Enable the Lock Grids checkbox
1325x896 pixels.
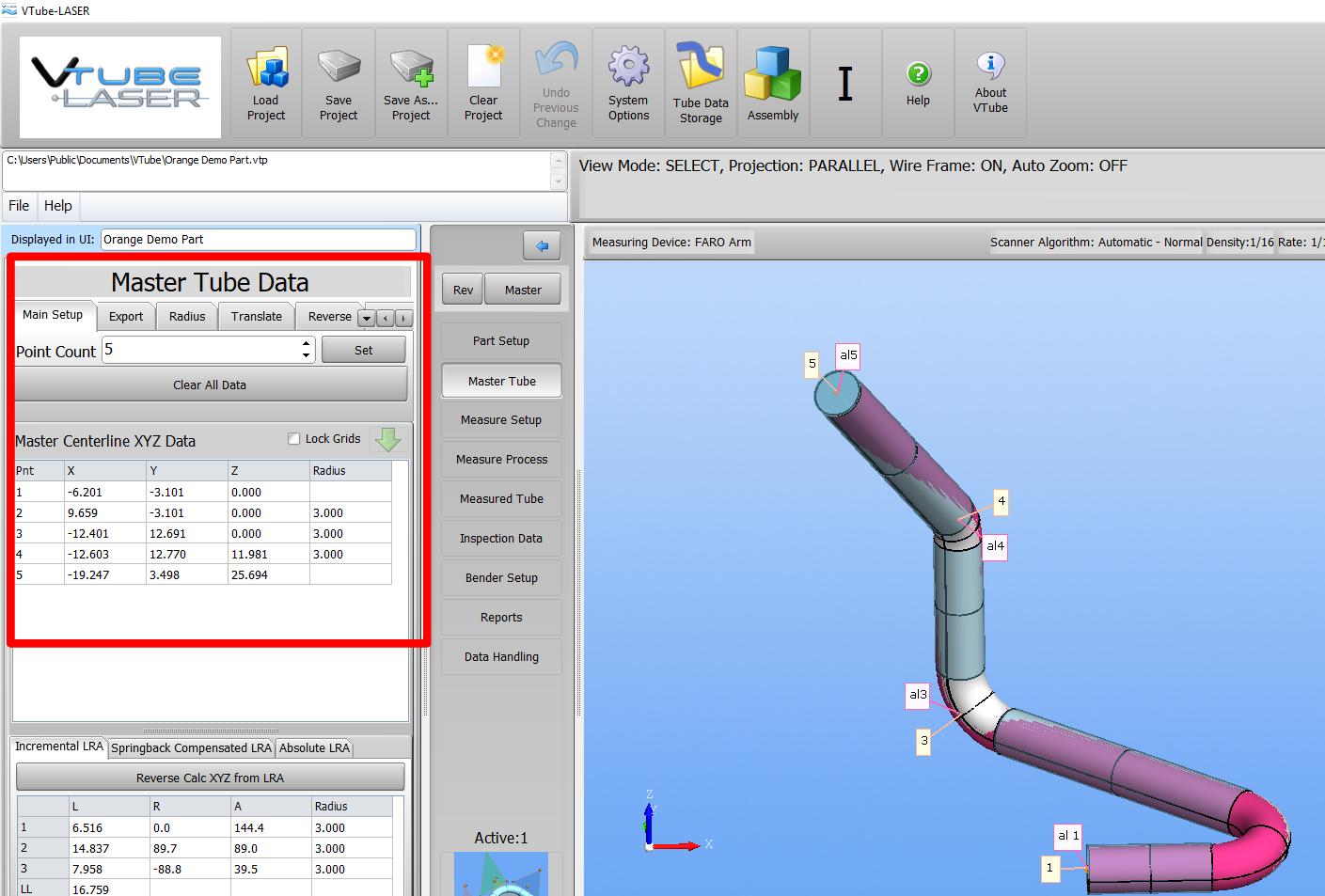pos(294,439)
